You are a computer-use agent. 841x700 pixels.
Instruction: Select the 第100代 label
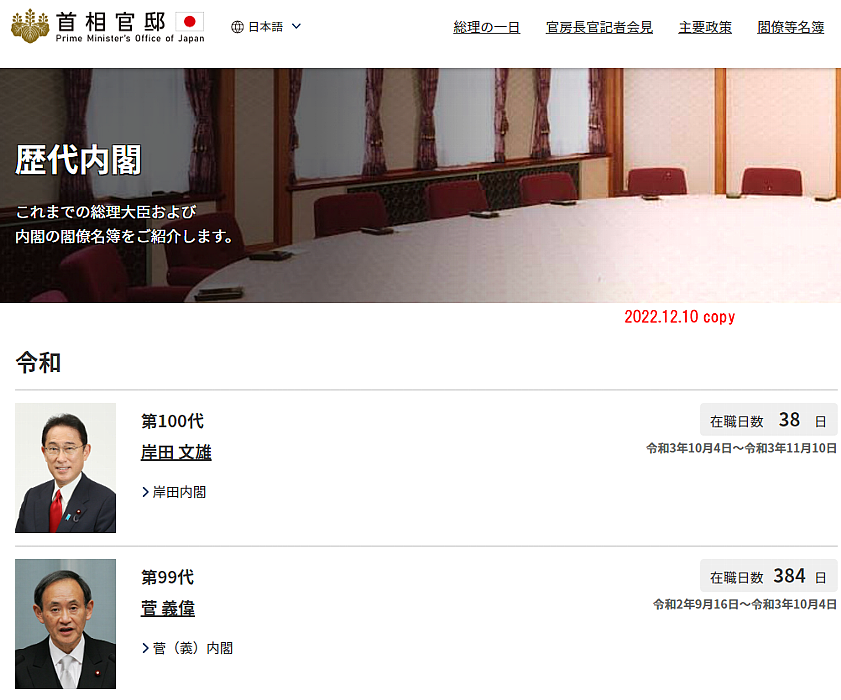[x=172, y=421]
